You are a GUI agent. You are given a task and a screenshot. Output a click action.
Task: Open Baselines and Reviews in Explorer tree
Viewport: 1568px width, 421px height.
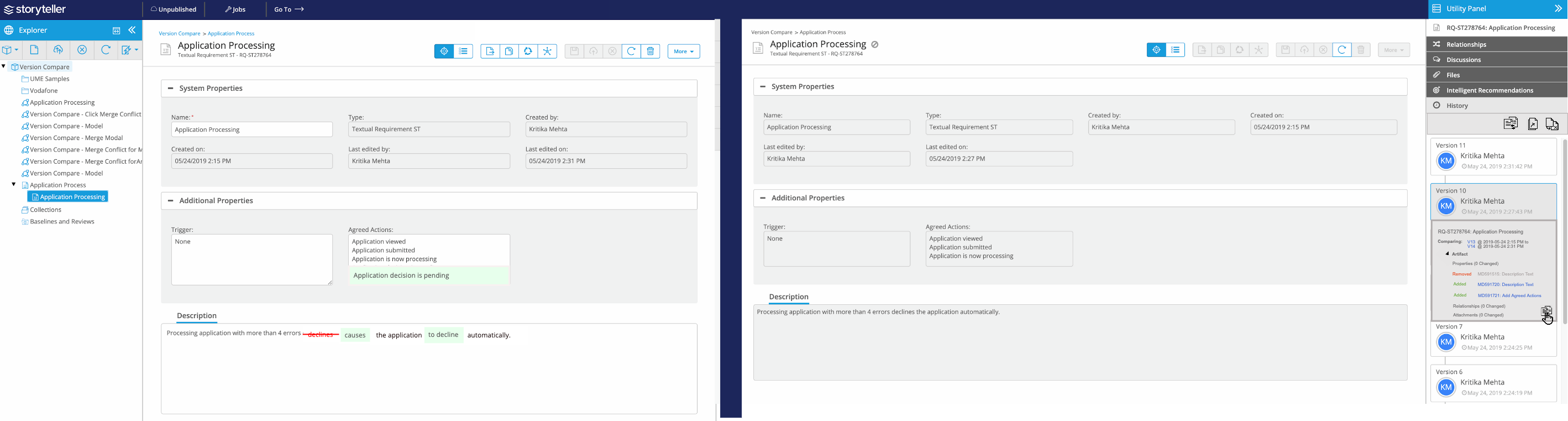tap(58, 221)
